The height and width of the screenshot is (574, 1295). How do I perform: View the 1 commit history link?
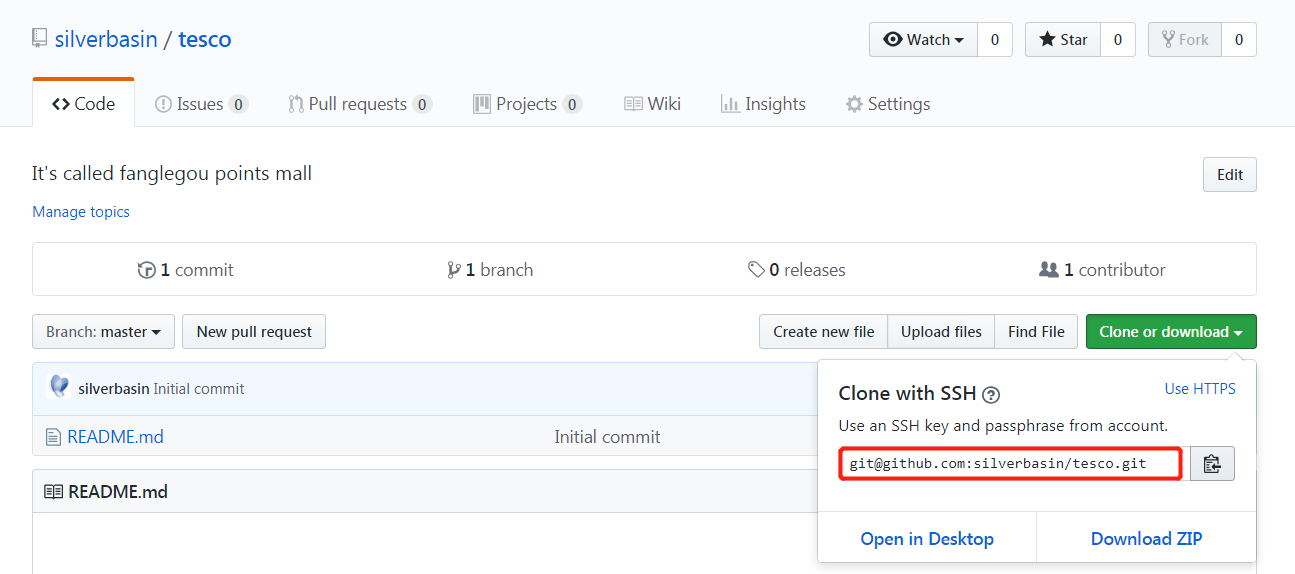point(185,270)
